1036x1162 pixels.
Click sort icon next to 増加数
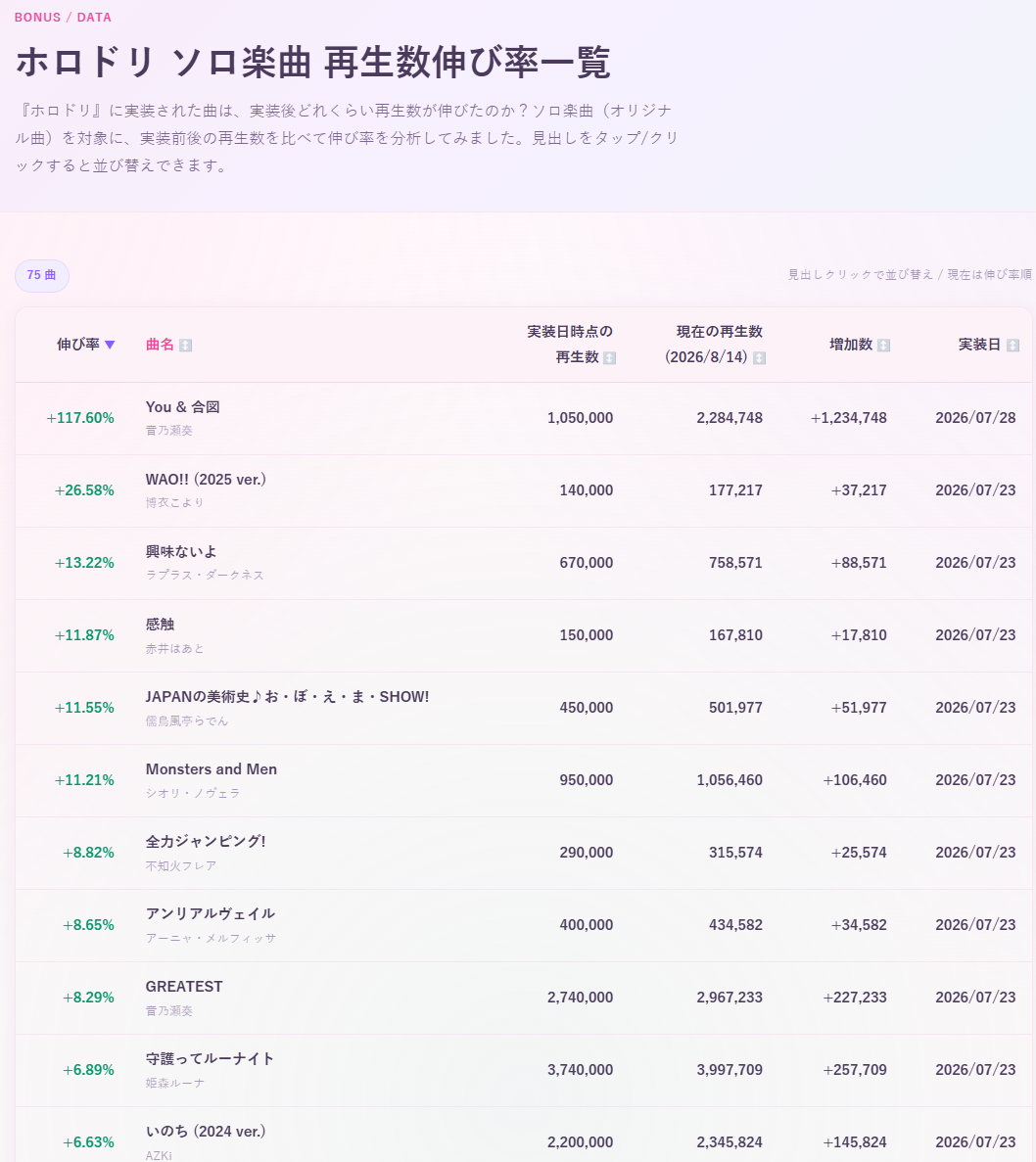pyautogui.click(x=883, y=346)
